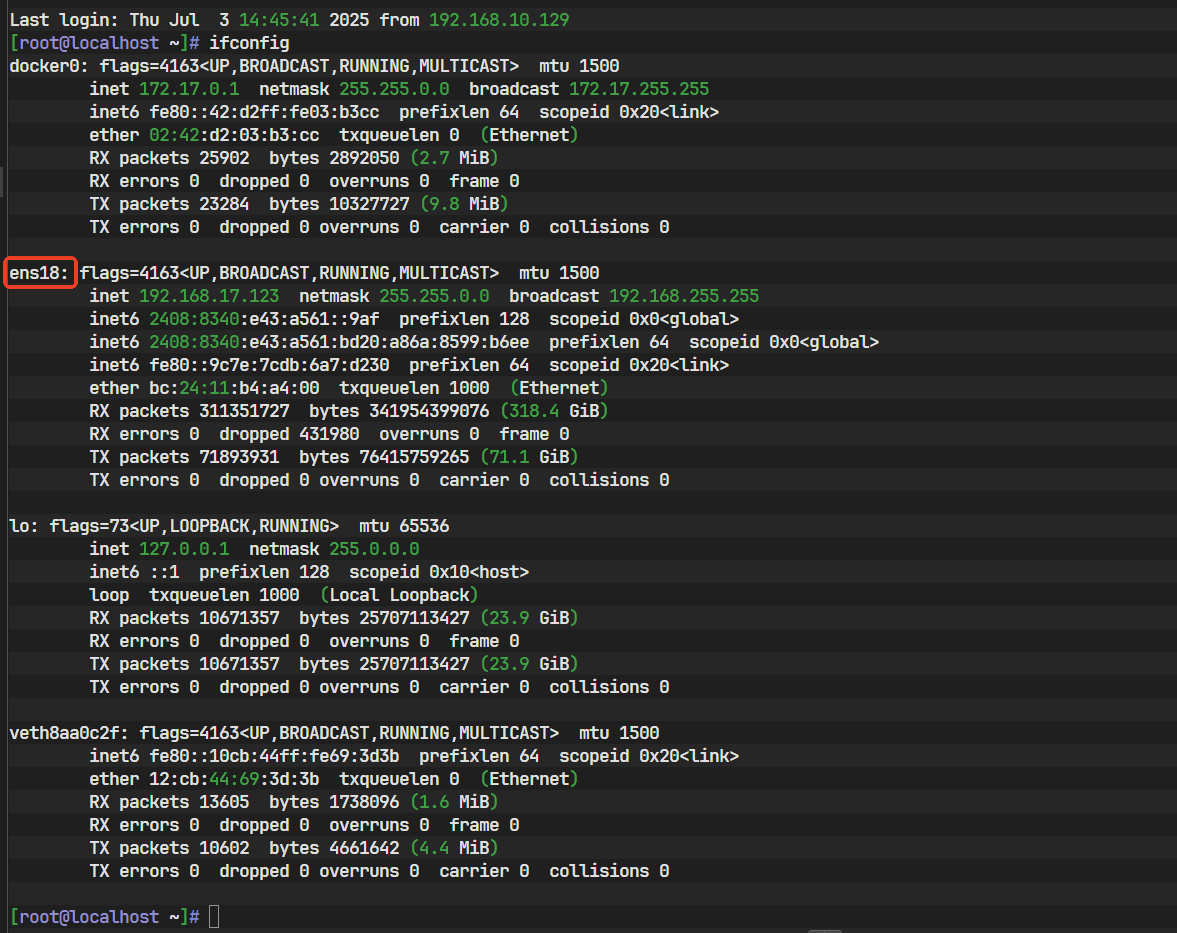Click ens18 TX bytes value 76415759265

[414, 457]
